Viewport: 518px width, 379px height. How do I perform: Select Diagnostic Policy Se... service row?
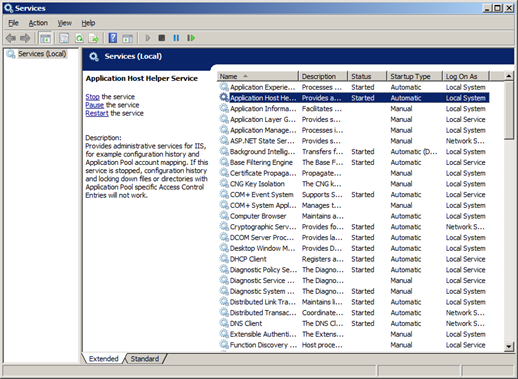click(x=354, y=269)
